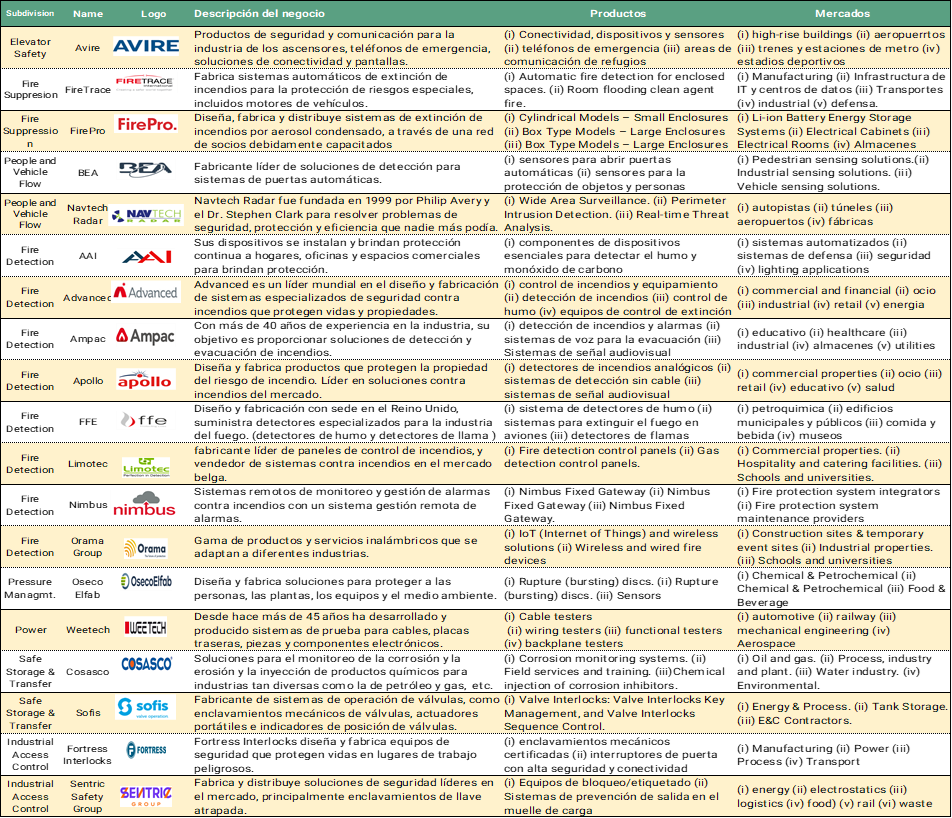Screen dimensions: 952x818
Task: Click the SENTRIC Group logo
Action: coord(146,796)
